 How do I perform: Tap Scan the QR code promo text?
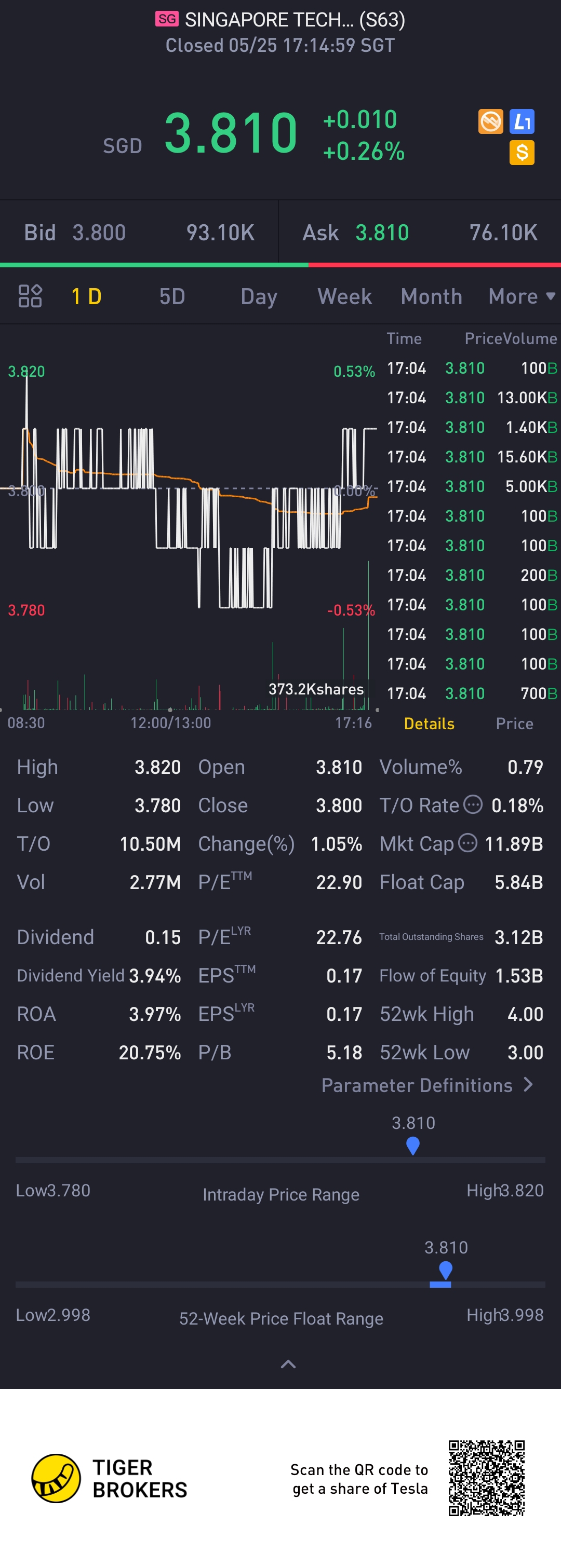[359, 1479]
